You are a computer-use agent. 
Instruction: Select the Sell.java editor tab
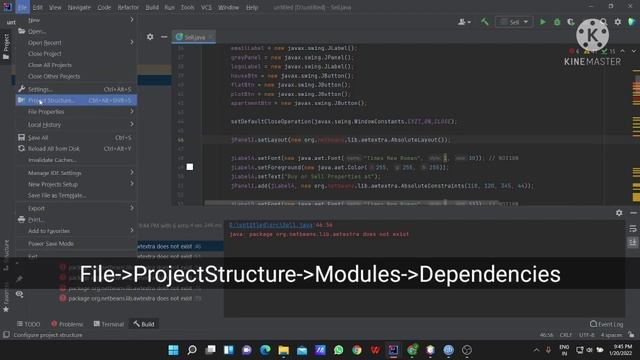coord(193,37)
